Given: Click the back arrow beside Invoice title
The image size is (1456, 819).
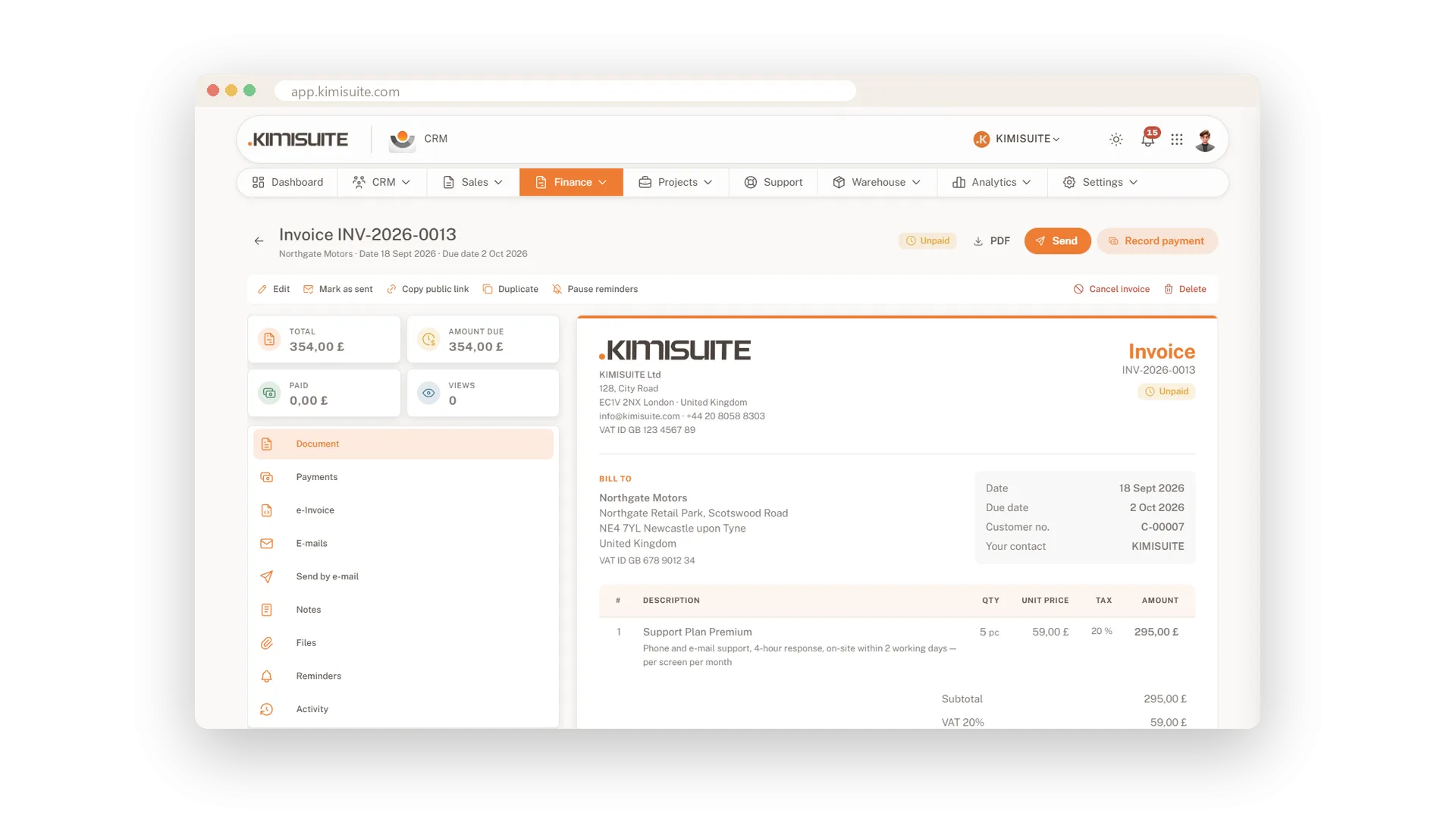Looking at the screenshot, I should 259,241.
